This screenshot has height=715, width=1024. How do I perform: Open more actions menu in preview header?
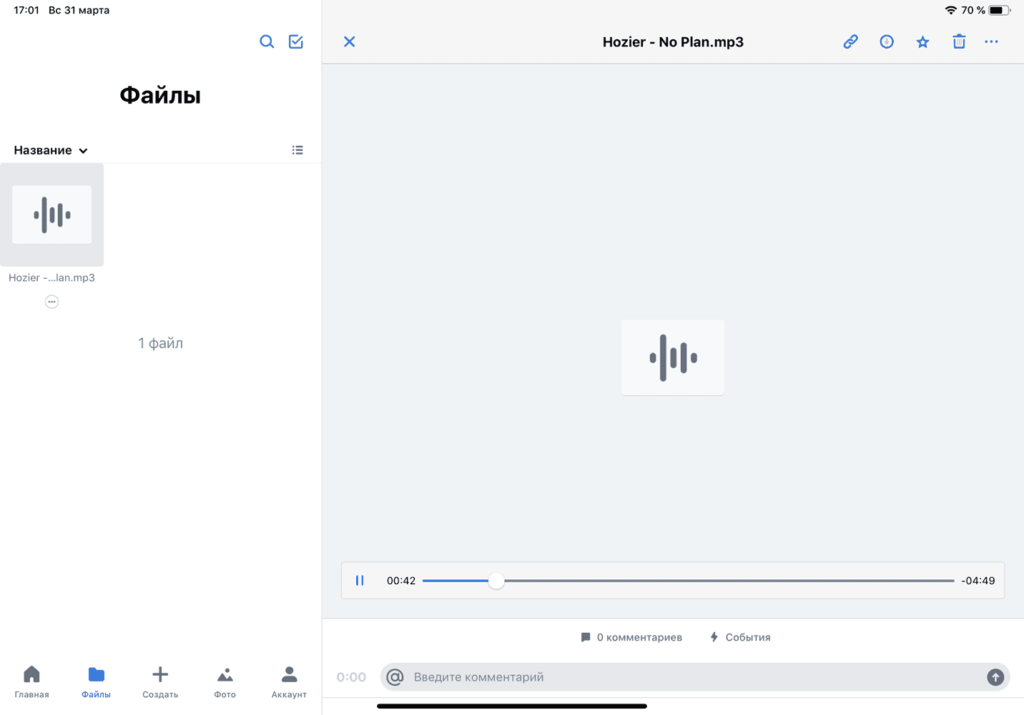pos(991,42)
